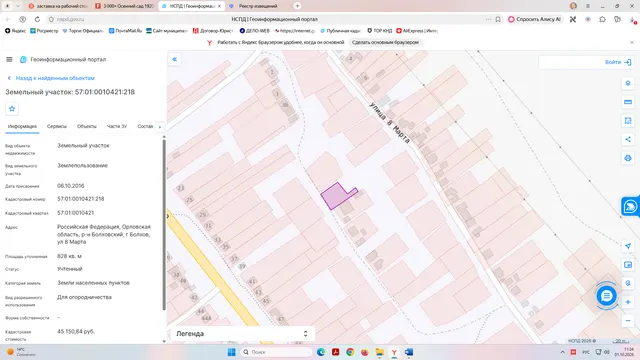Select the ruler measurement tool
The height and width of the screenshot is (360, 640).
(628, 102)
